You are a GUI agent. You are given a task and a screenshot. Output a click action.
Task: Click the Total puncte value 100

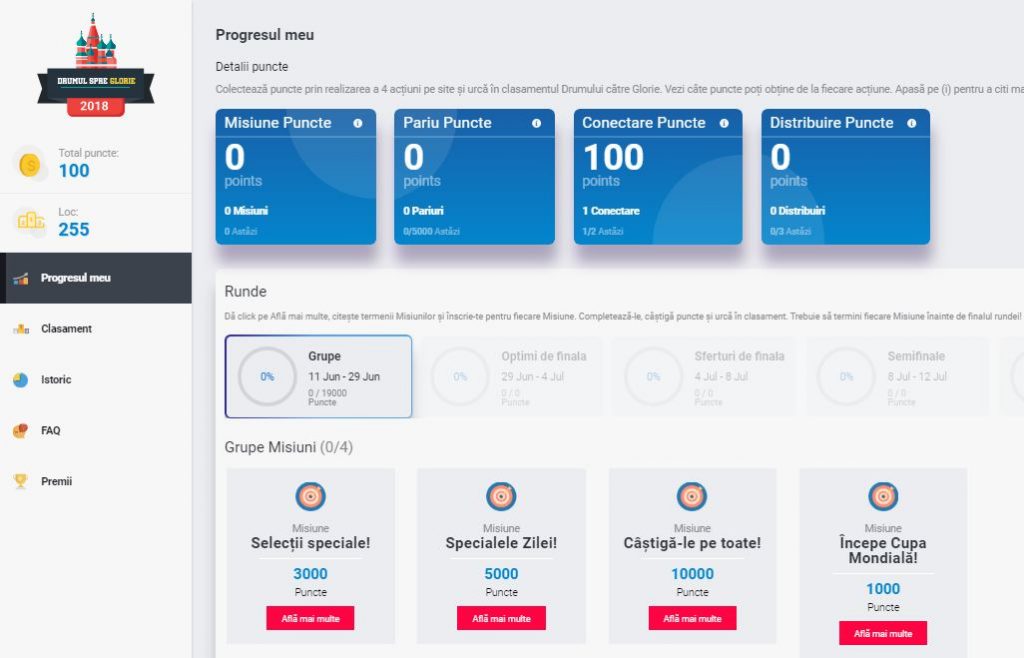[x=74, y=171]
